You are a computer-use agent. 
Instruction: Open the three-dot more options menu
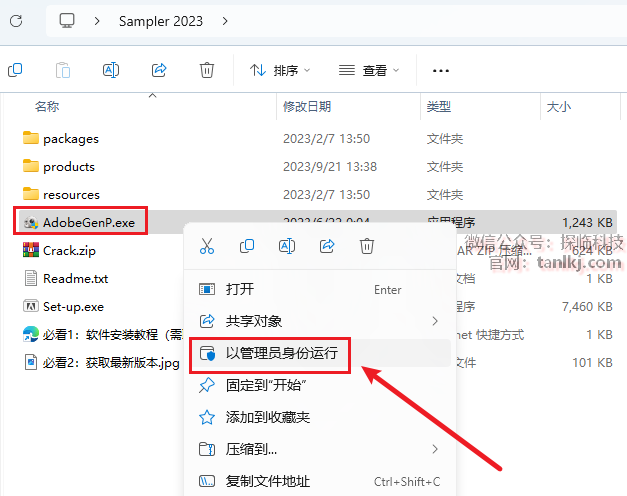441,71
